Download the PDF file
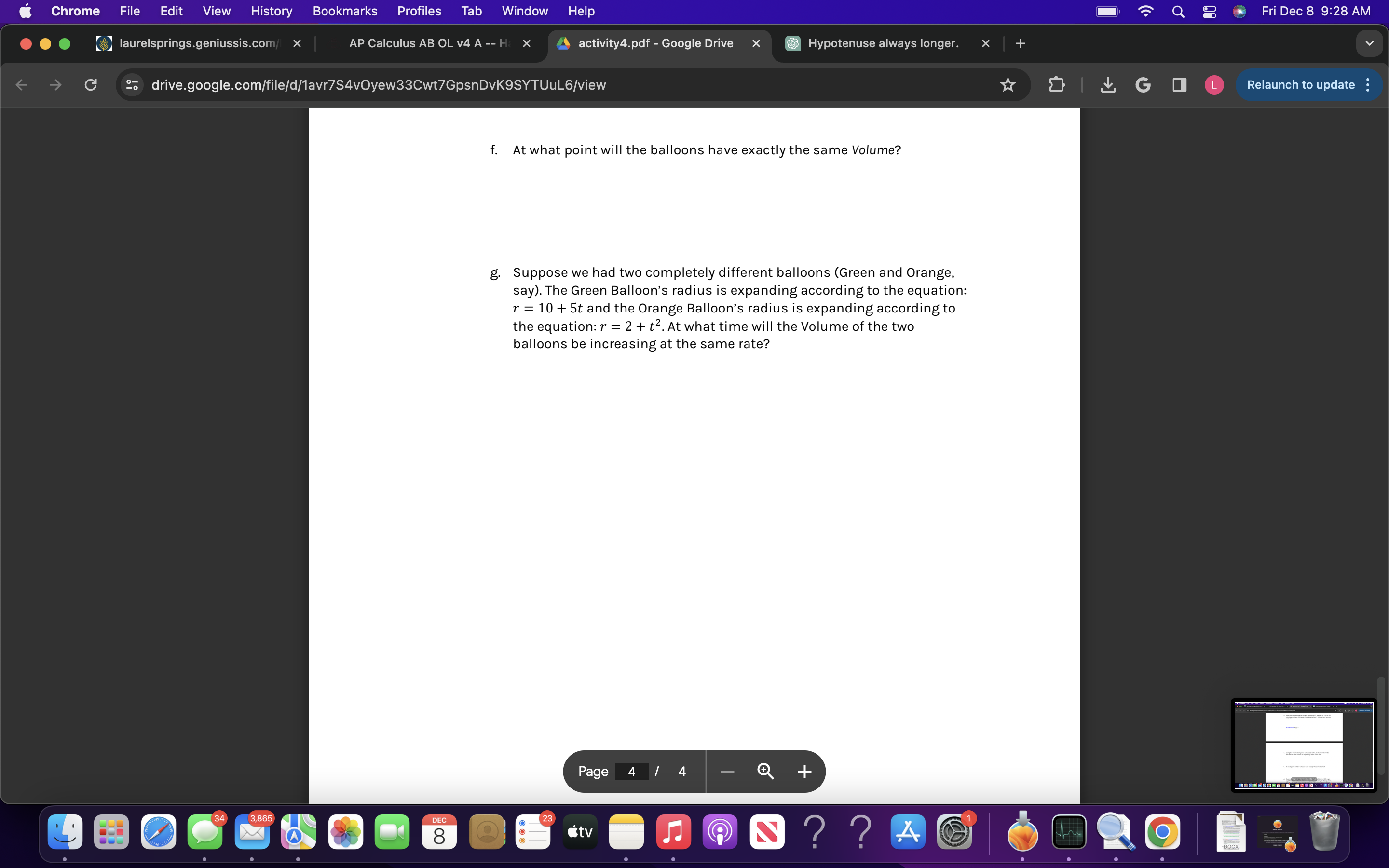 pos(1108,85)
